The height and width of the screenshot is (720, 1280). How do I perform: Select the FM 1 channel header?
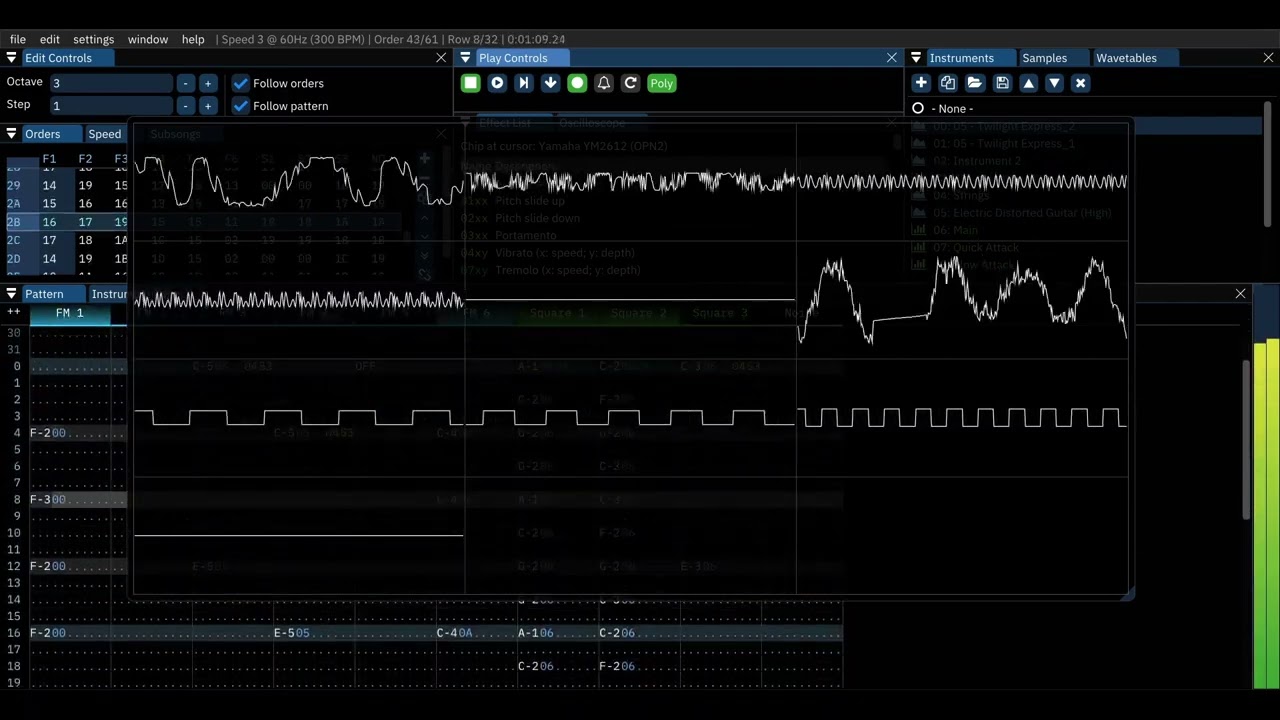click(x=69, y=313)
